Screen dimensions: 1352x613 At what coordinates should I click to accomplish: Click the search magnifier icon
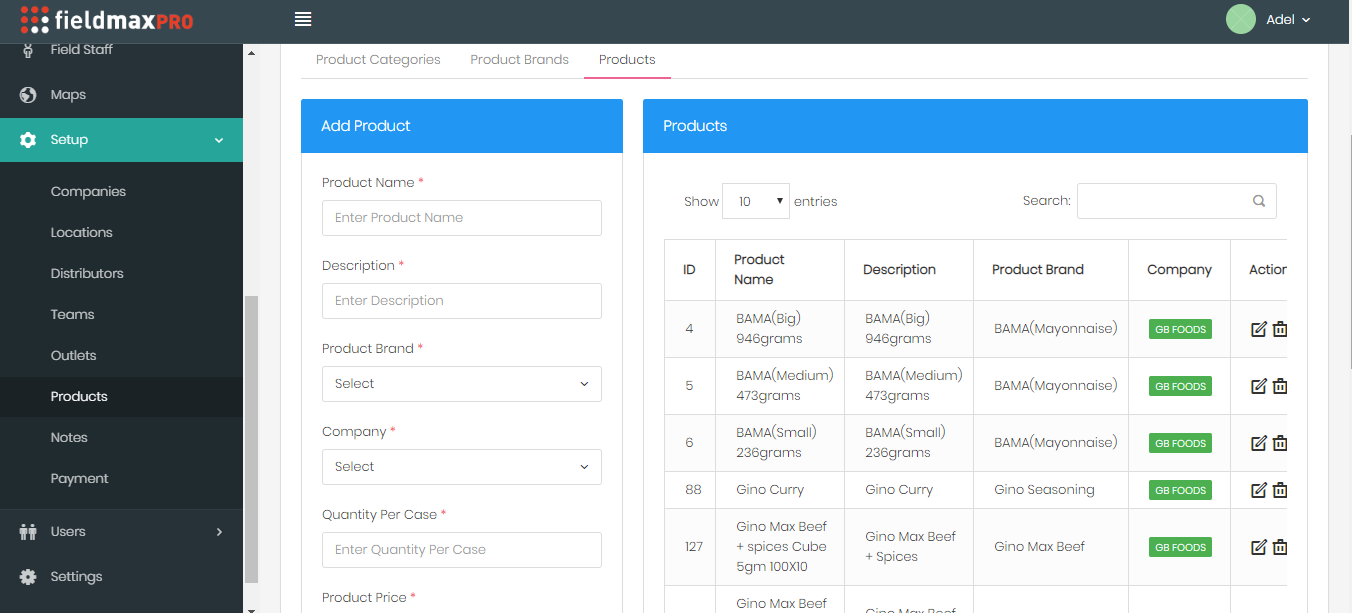point(1259,201)
